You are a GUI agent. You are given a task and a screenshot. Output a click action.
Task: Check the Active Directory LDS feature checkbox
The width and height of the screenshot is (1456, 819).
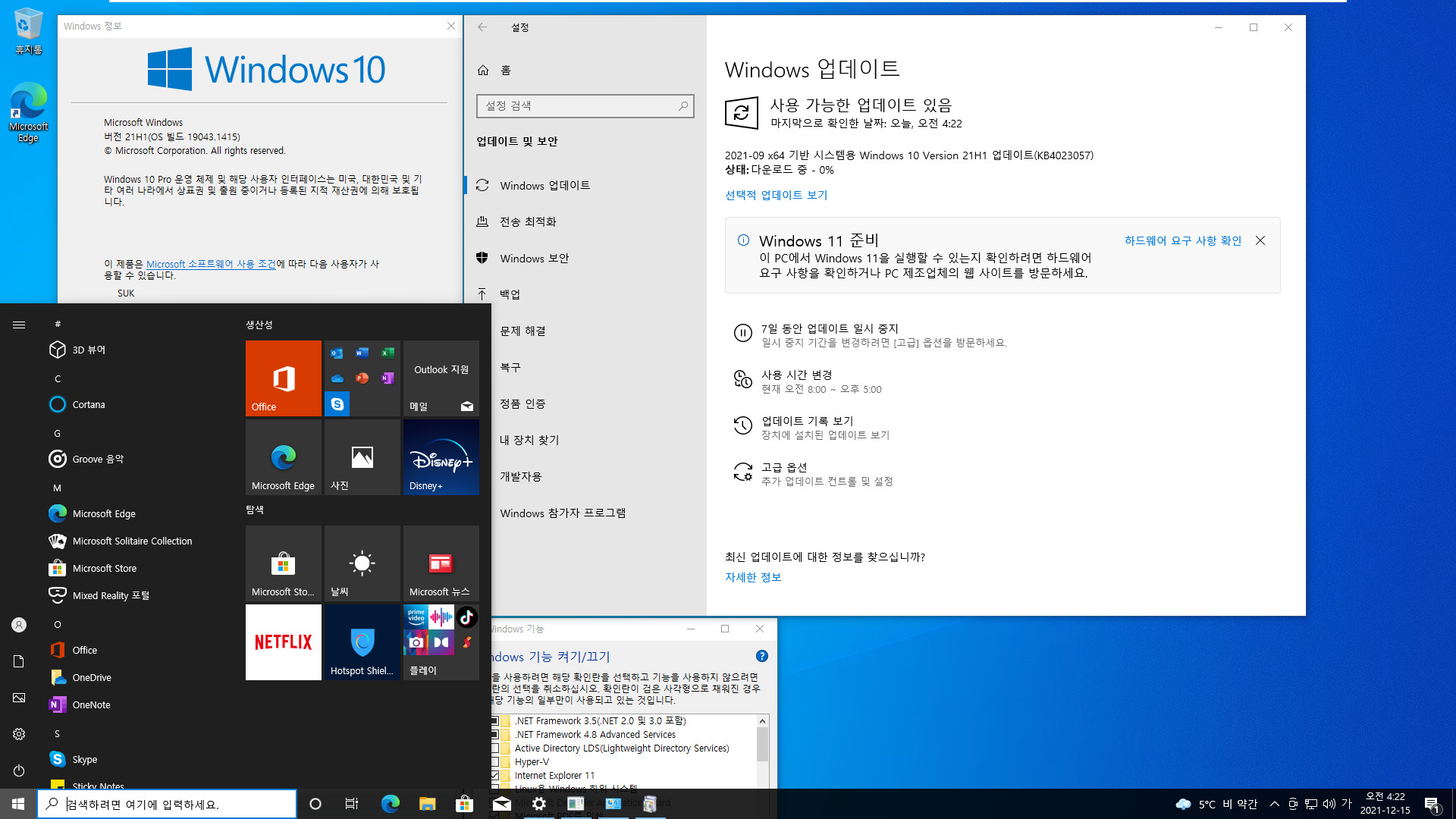(x=494, y=748)
